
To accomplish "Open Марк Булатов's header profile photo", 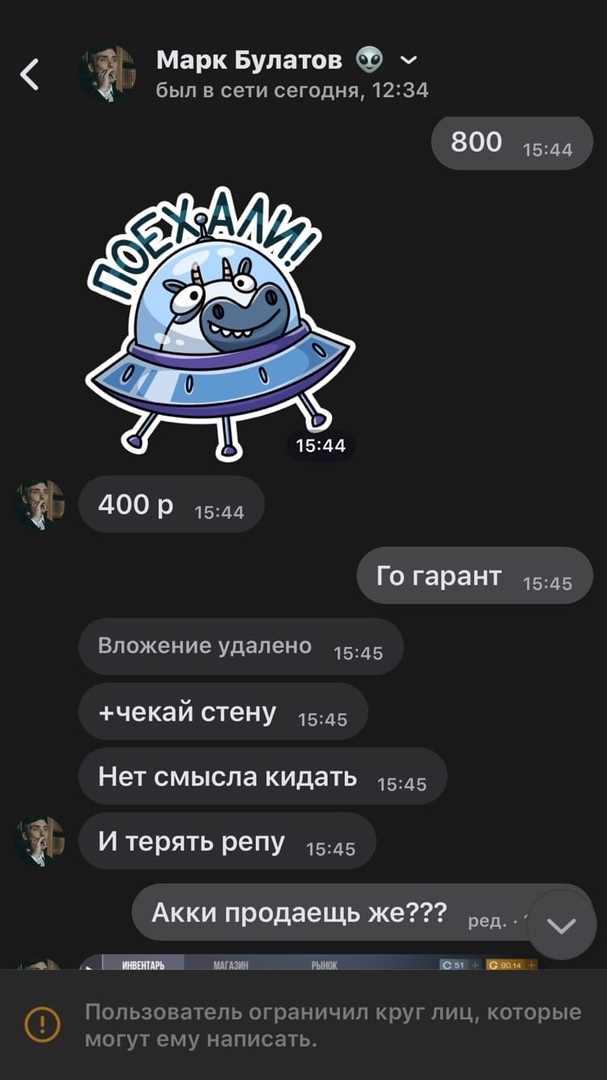I will point(107,74).
